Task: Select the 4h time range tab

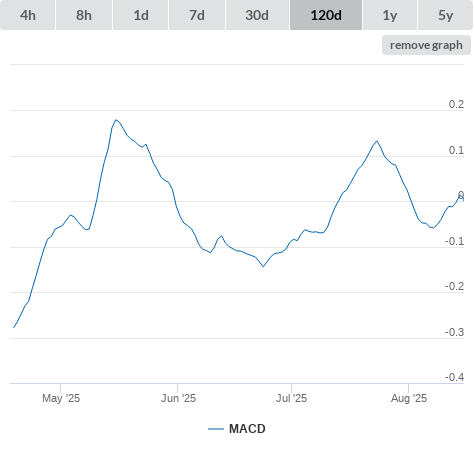Action: click(28, 15)
